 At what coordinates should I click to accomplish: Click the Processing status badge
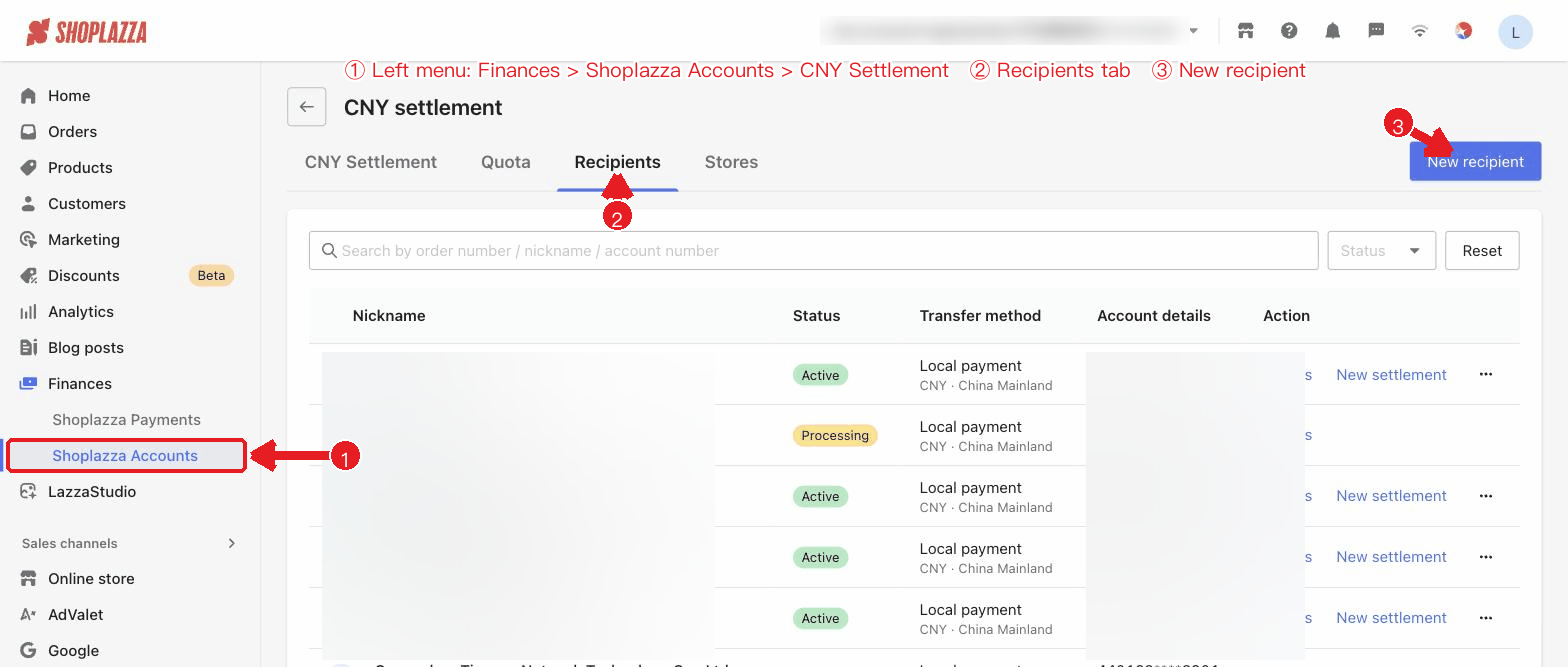click(x=835, y=436)
